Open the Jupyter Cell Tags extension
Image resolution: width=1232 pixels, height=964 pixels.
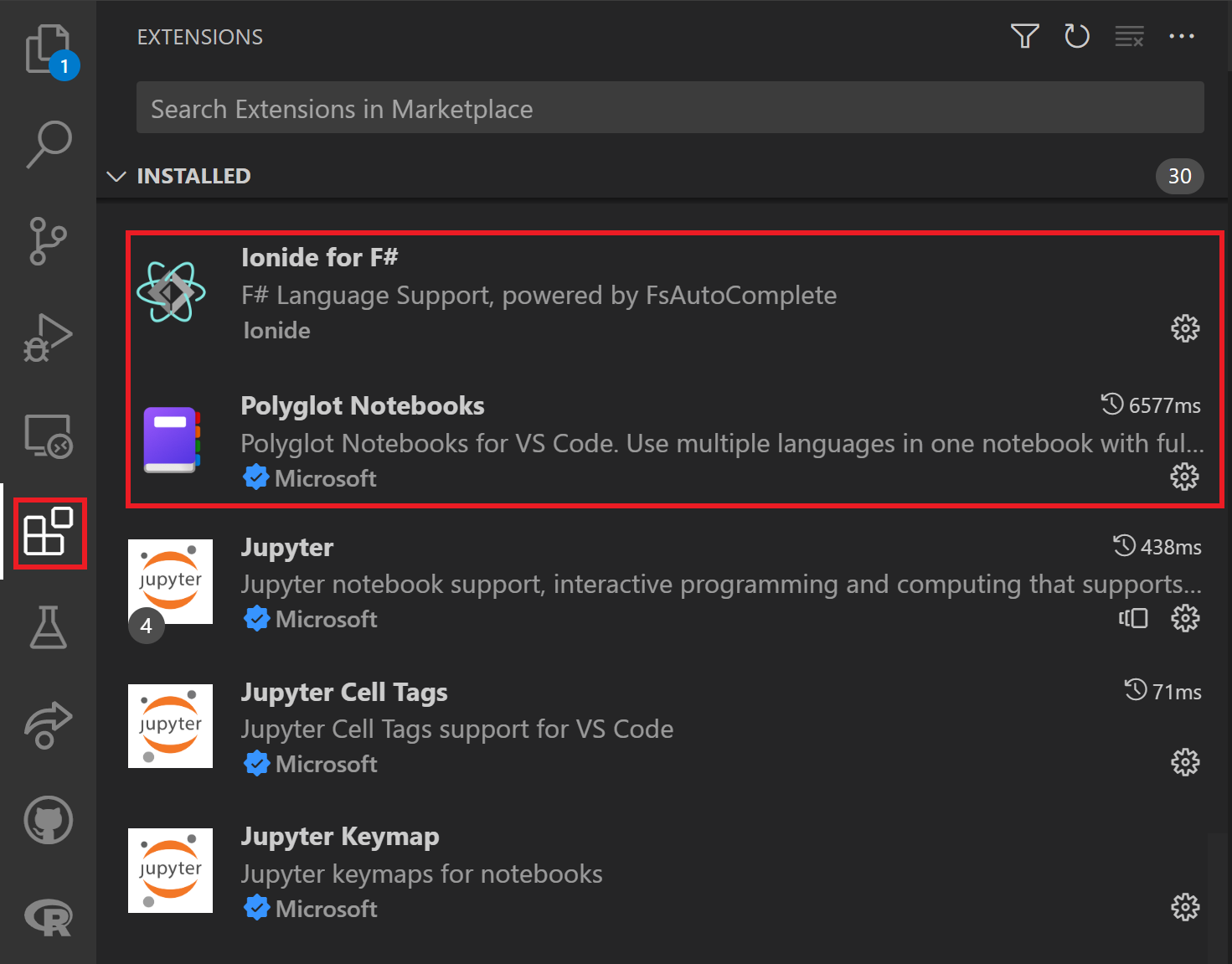344,693
